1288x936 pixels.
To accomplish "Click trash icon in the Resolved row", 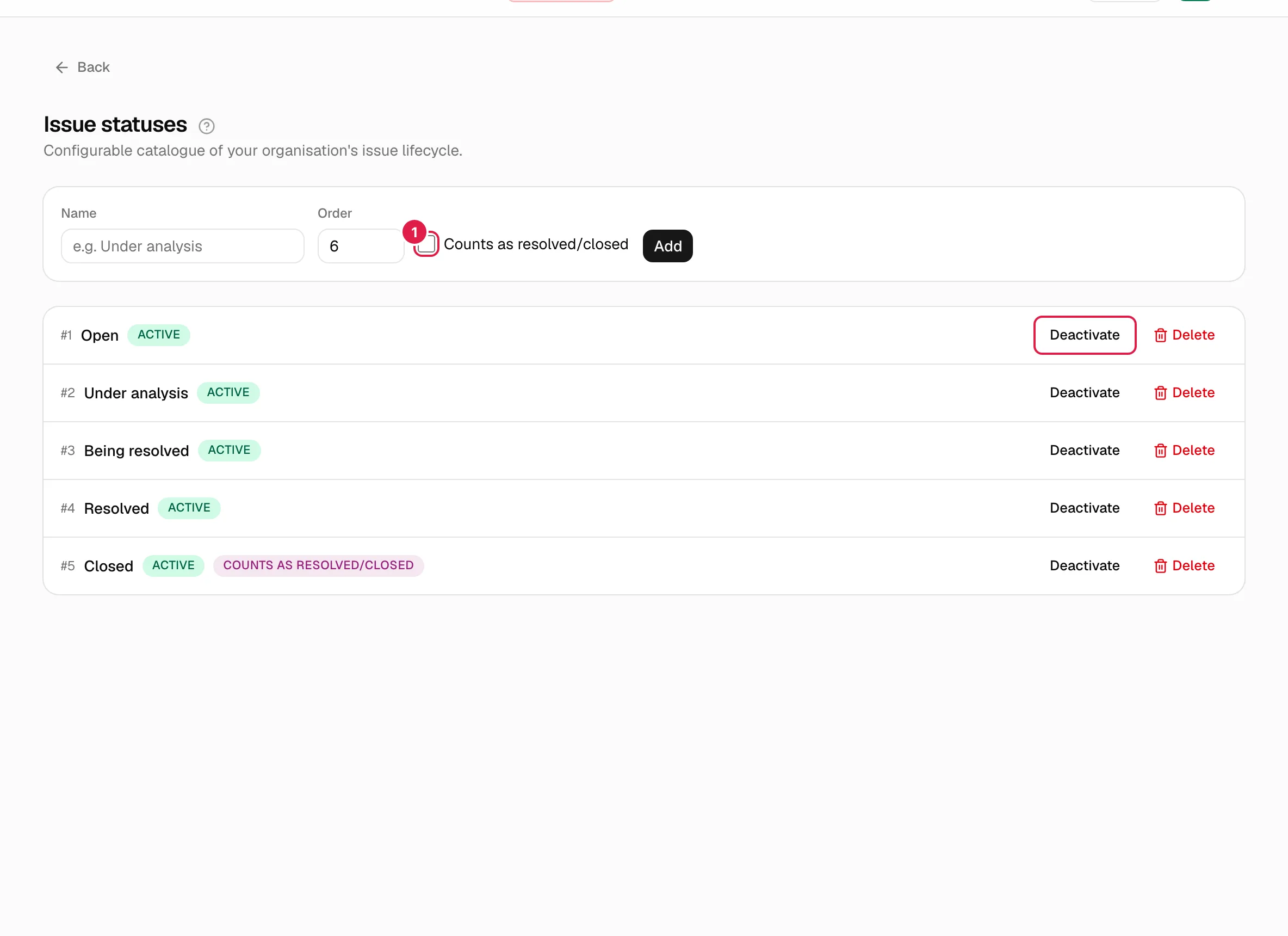I will click(x=1160, y=508).
